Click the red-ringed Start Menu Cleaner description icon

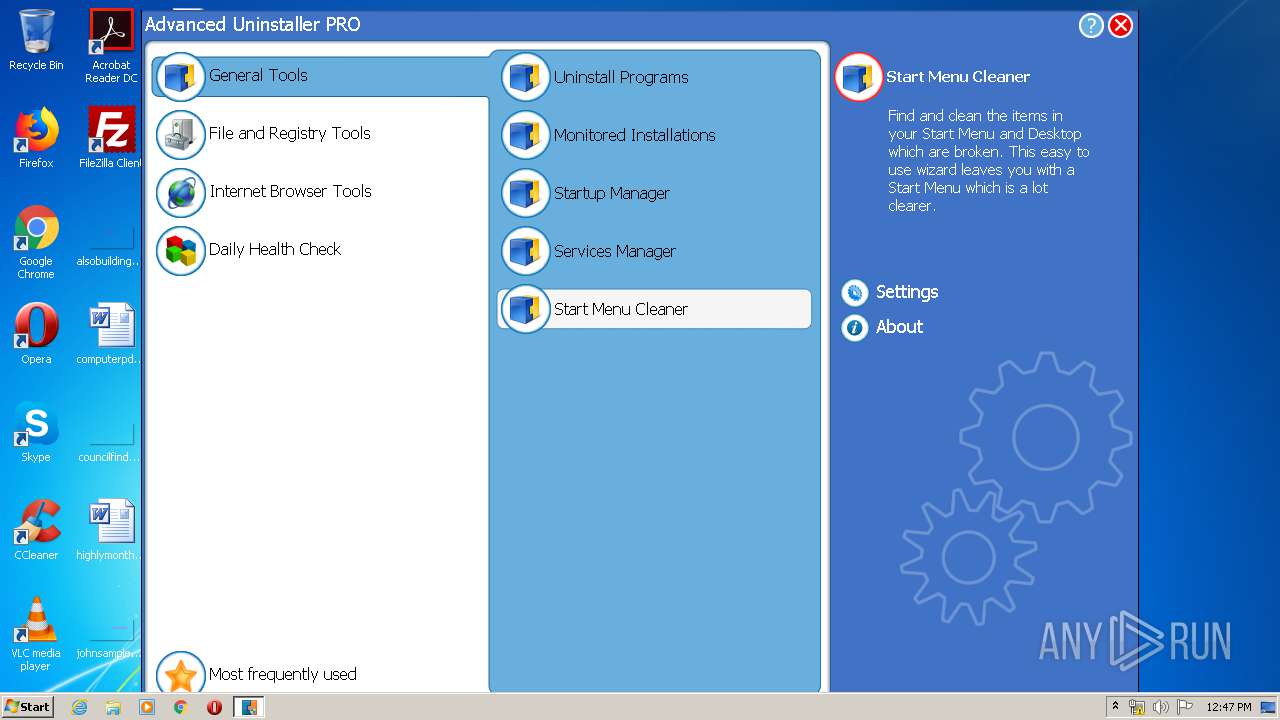858,77
